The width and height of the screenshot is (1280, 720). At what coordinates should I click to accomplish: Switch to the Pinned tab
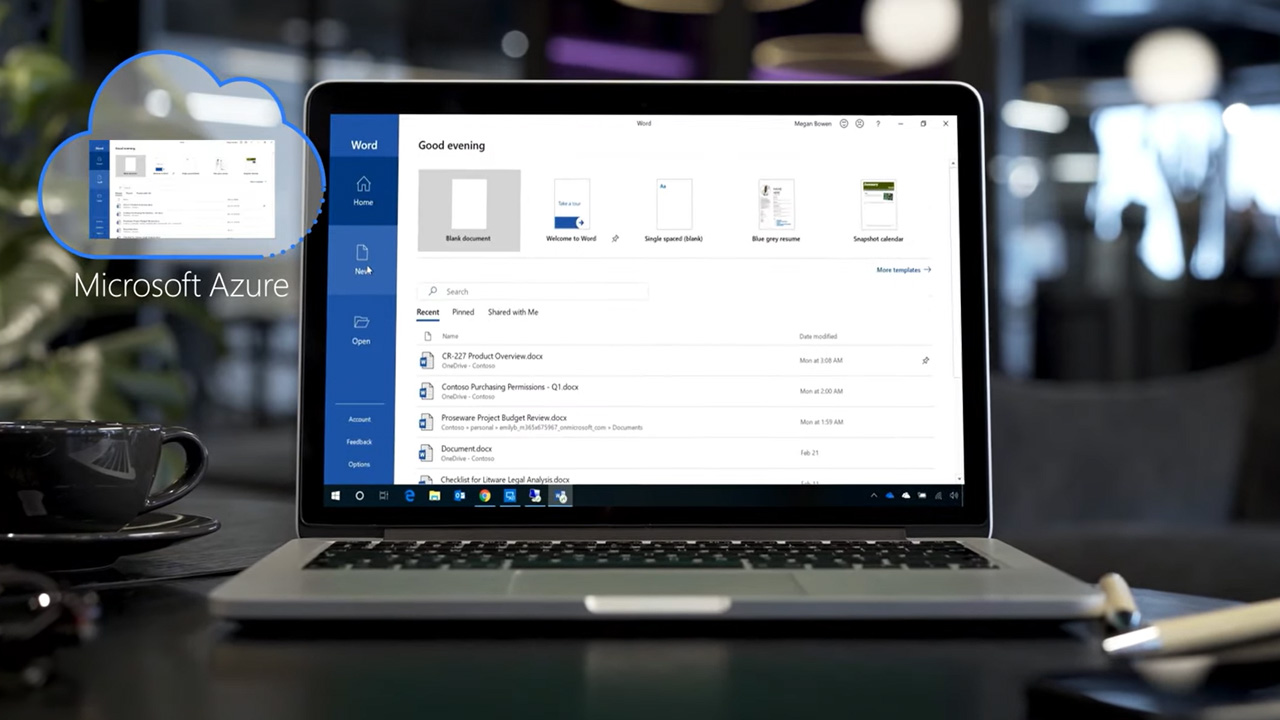[x=463, y=312]
